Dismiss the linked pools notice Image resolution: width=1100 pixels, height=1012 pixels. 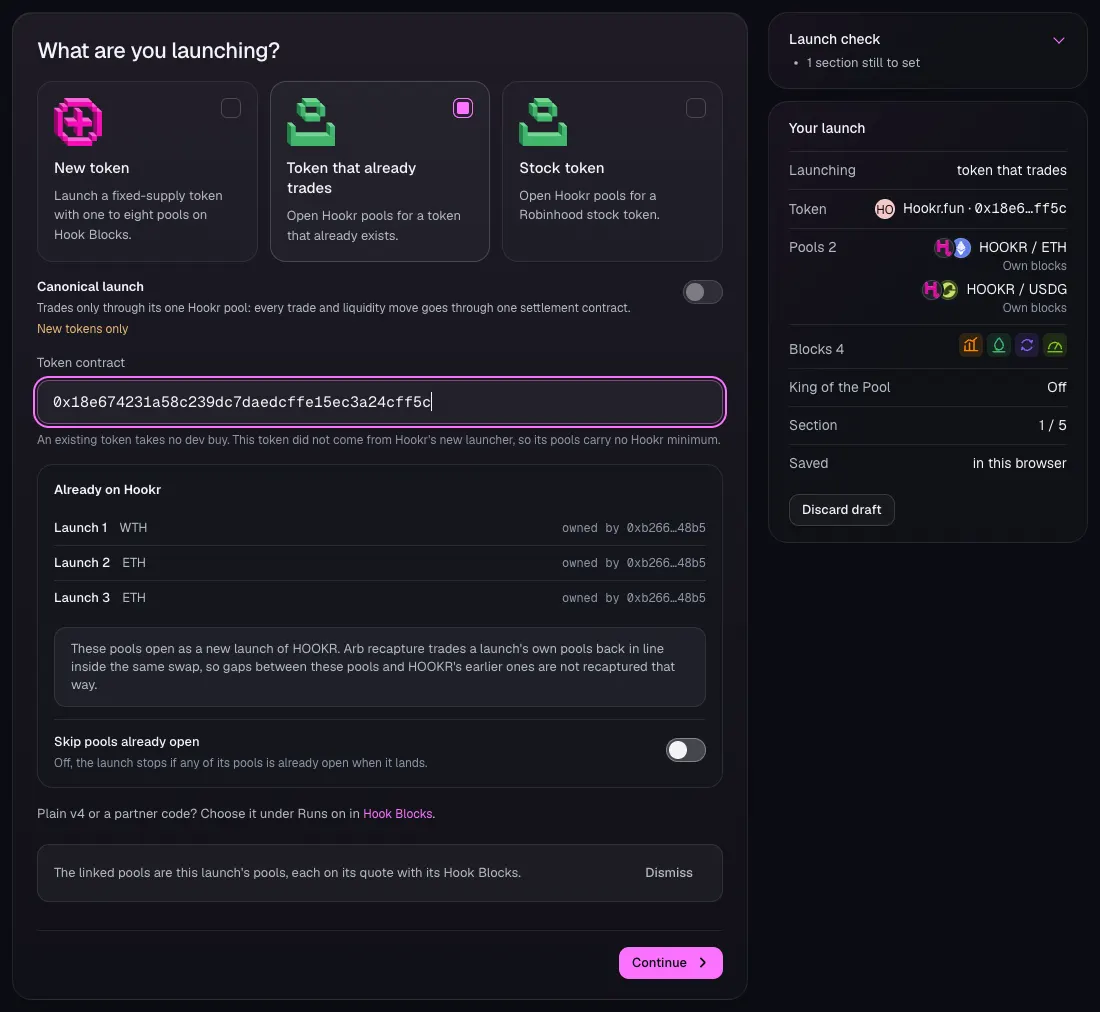coord(669,873)
